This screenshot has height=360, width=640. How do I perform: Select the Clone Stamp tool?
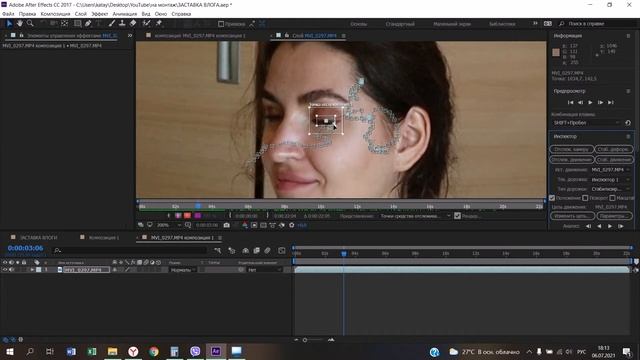click(x=122, y=24)
